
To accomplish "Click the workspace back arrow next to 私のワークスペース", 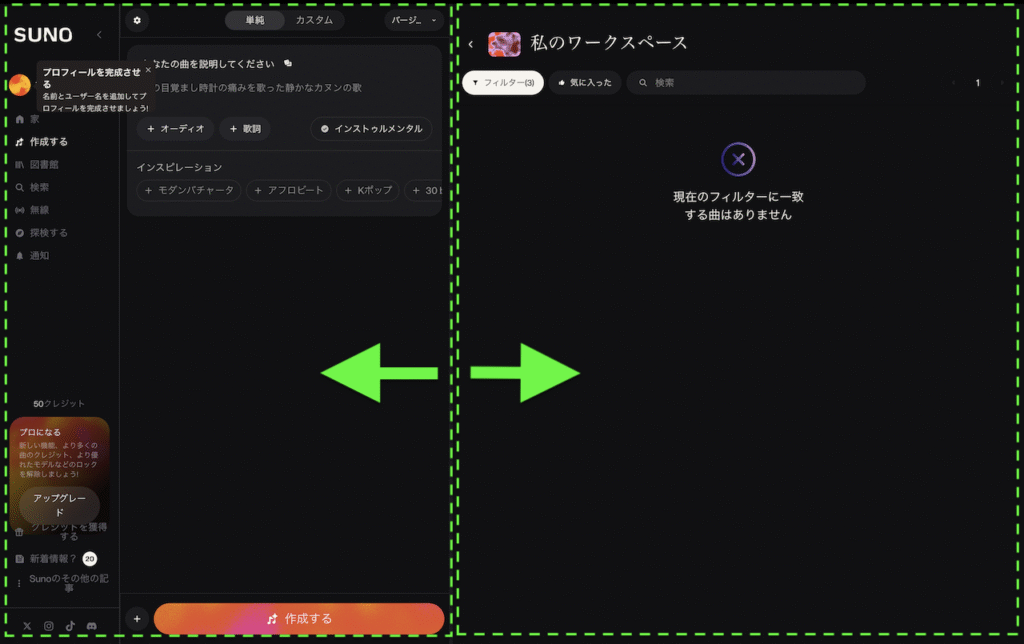I will (471, 44).
